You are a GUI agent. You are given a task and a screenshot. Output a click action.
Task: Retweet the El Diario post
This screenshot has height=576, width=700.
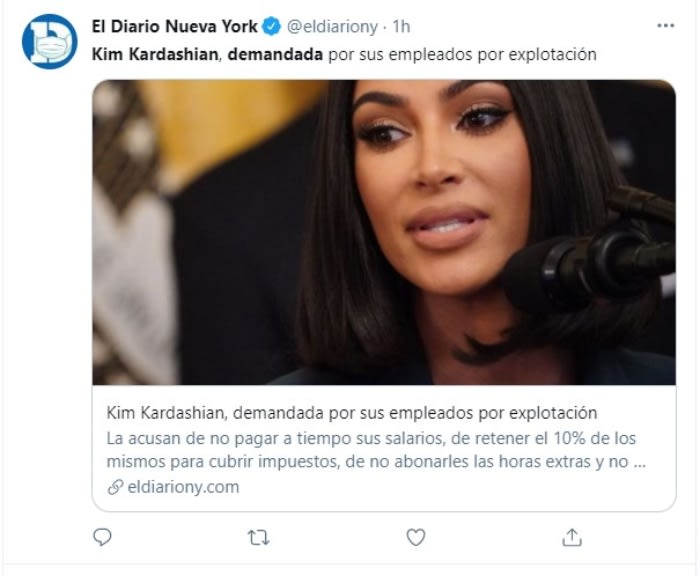tap(258, 538)
